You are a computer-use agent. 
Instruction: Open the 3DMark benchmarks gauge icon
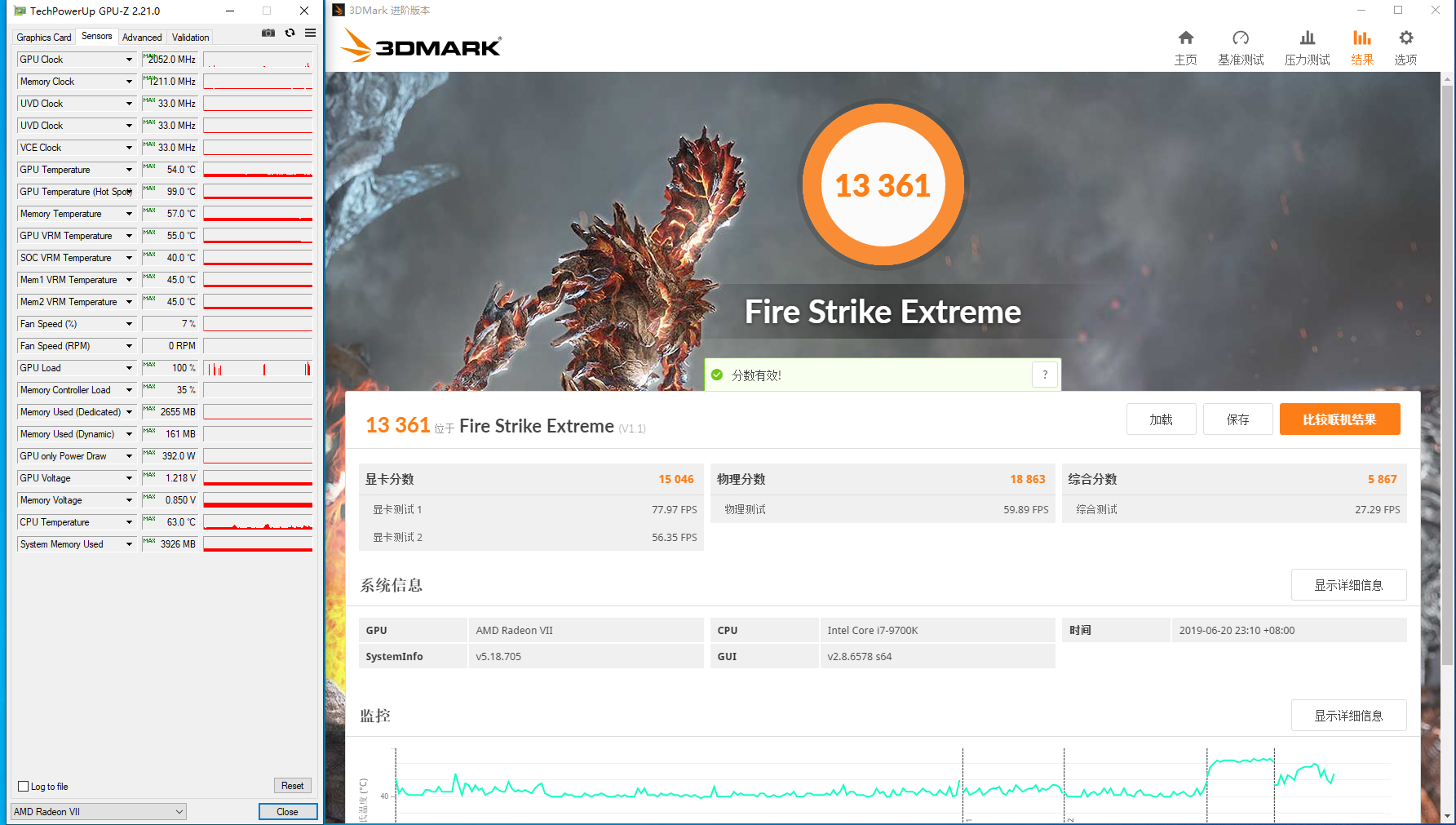[1241, 38]
